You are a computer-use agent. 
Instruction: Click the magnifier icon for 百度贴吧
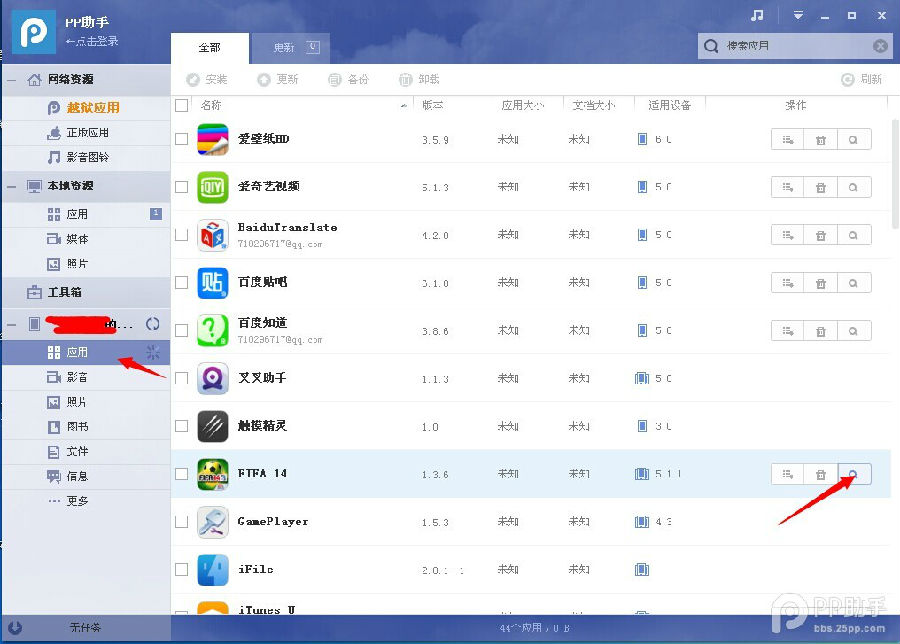[x=854, y=283]
